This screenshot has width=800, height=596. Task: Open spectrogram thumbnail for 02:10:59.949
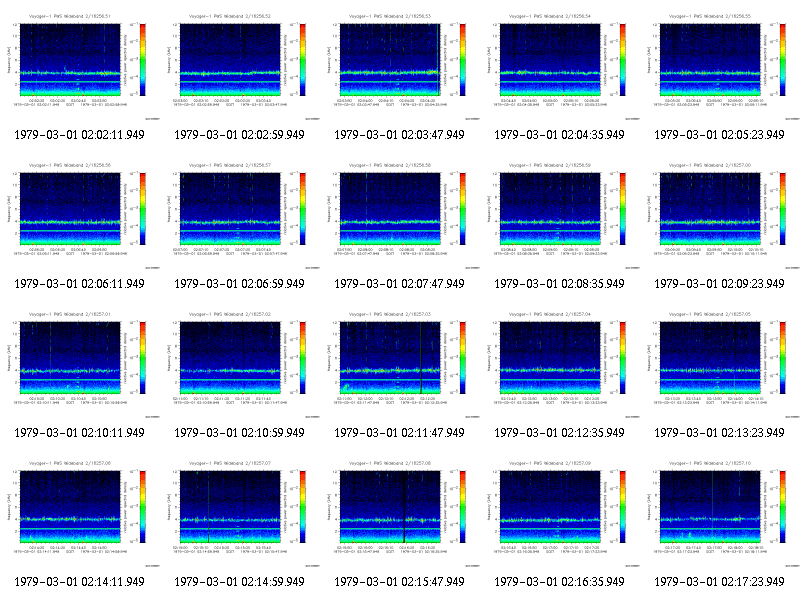pyautogui.click(x=240, y=364)
